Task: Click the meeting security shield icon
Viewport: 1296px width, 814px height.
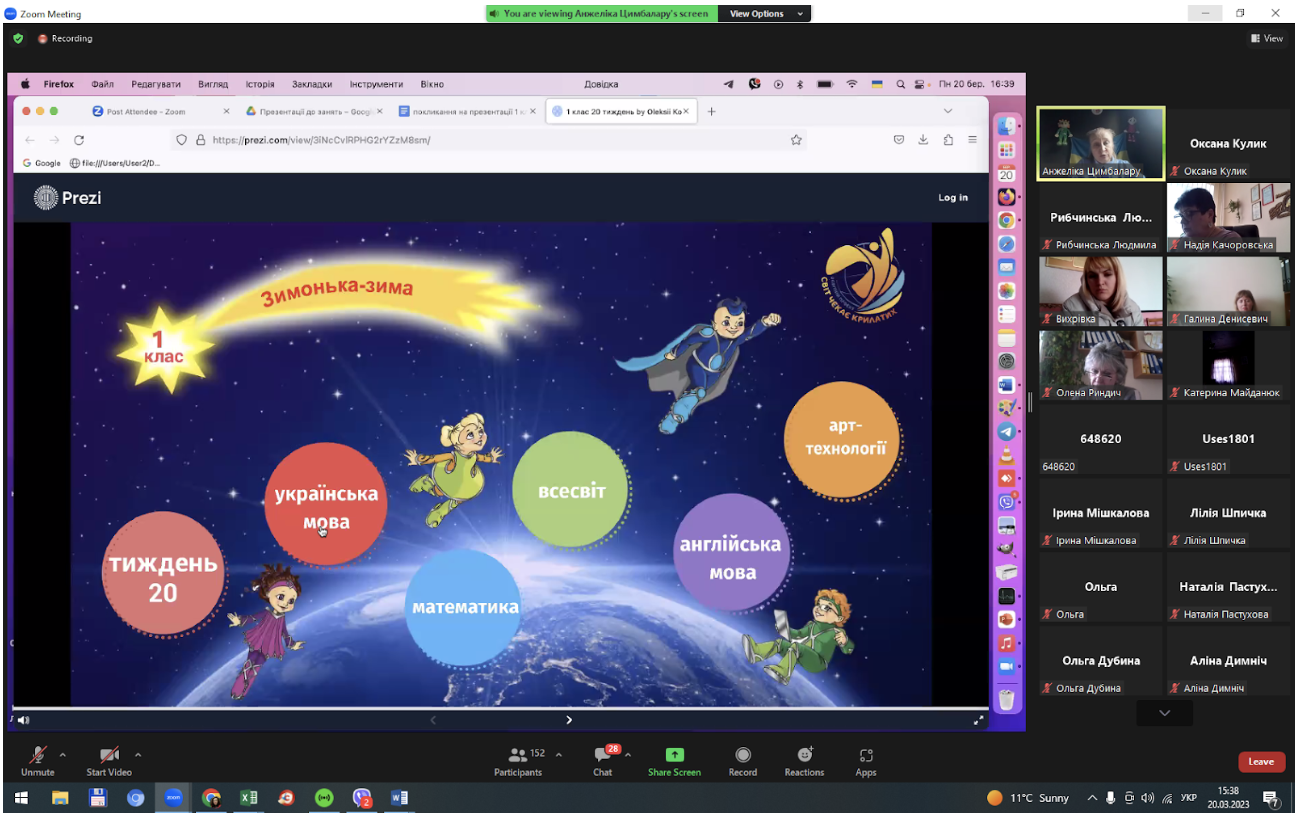Action: (18, 39)
